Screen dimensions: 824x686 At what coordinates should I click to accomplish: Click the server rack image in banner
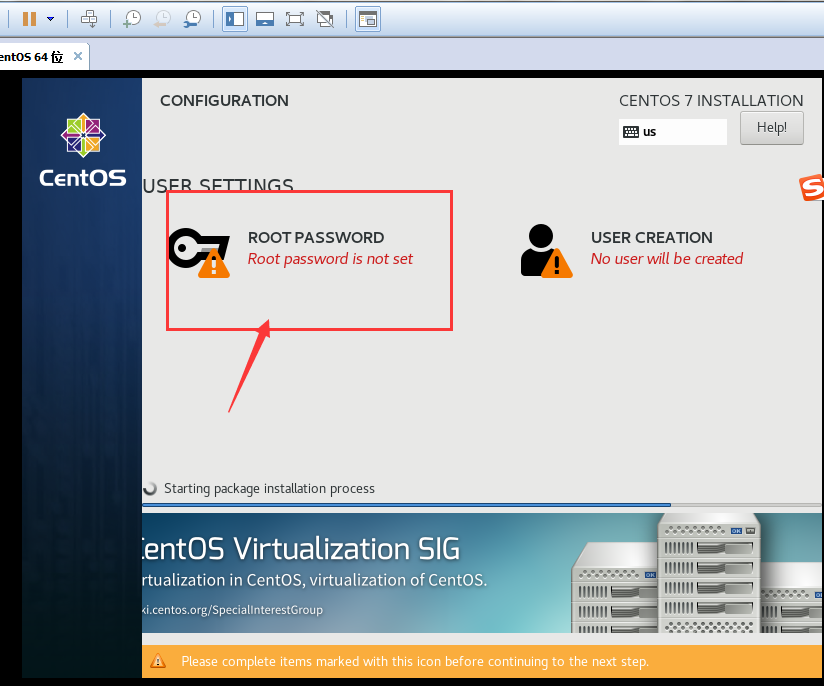tap(697, 573)
